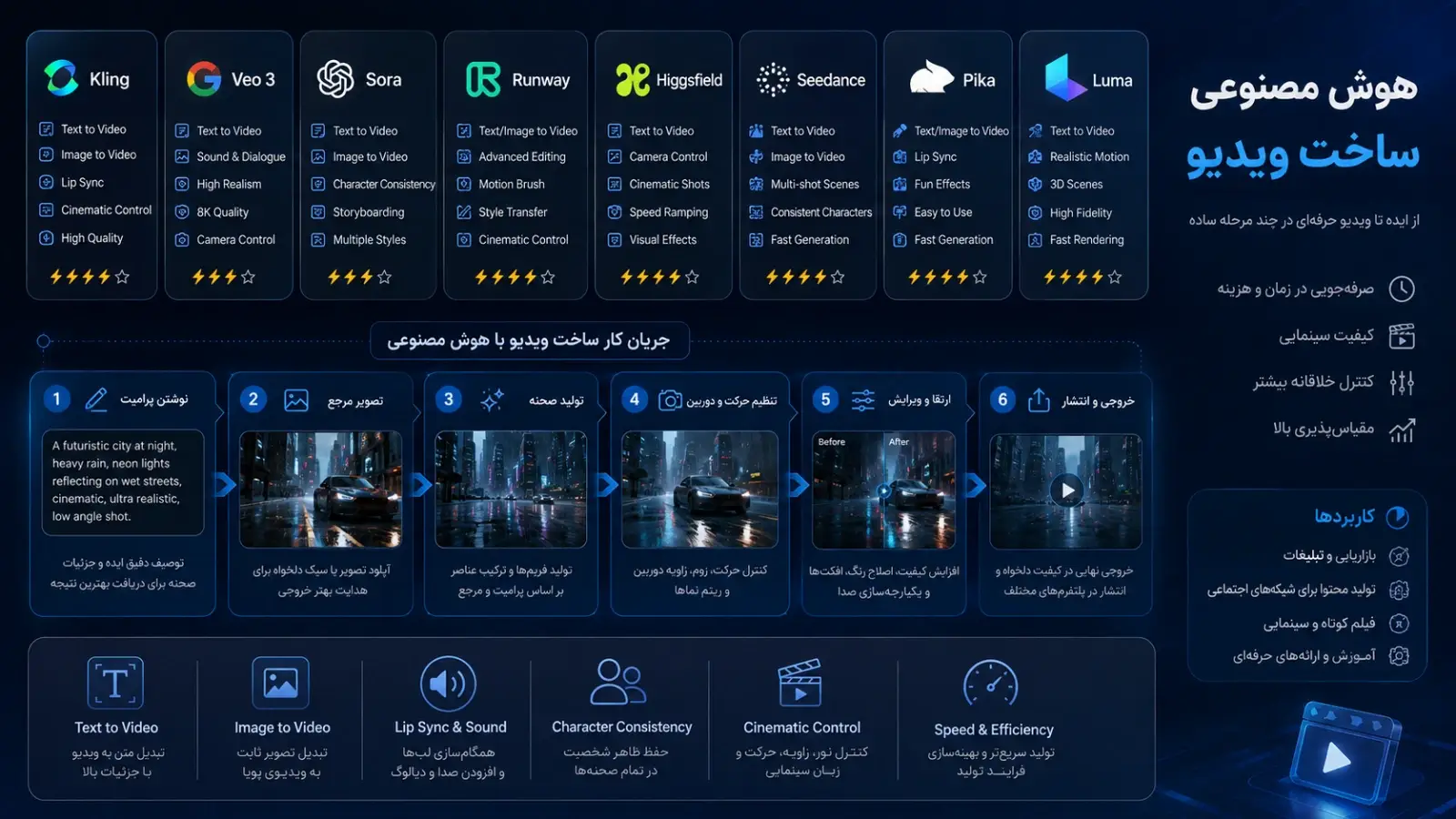Click the Kling logo icon
The width and height of the screenshot is (1456, 819).
[x=61, y=78]
